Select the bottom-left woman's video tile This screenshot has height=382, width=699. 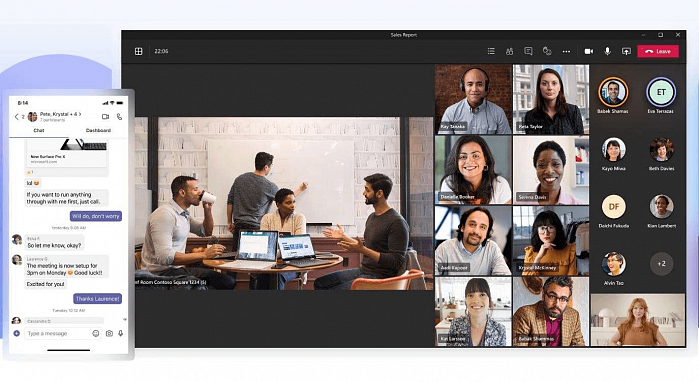coord(473,312)
